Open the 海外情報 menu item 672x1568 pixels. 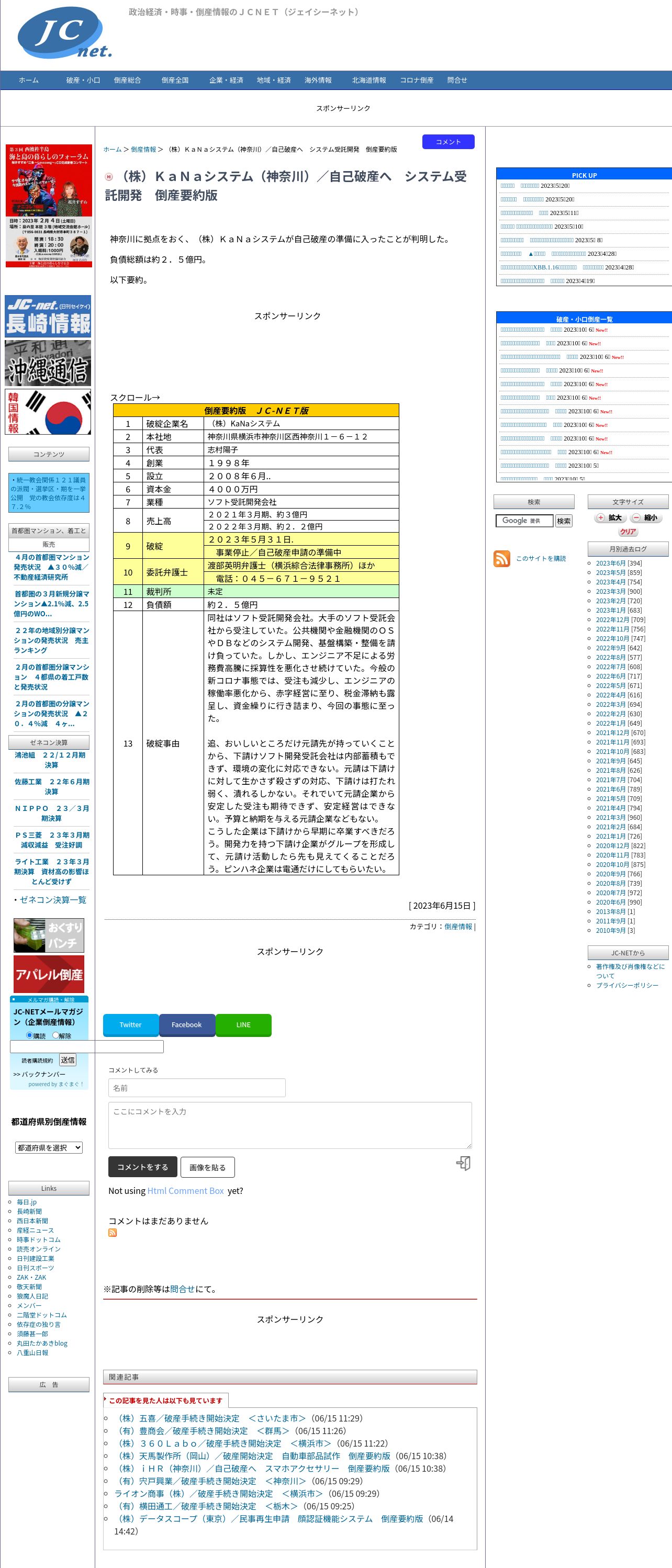click(318, 80)
